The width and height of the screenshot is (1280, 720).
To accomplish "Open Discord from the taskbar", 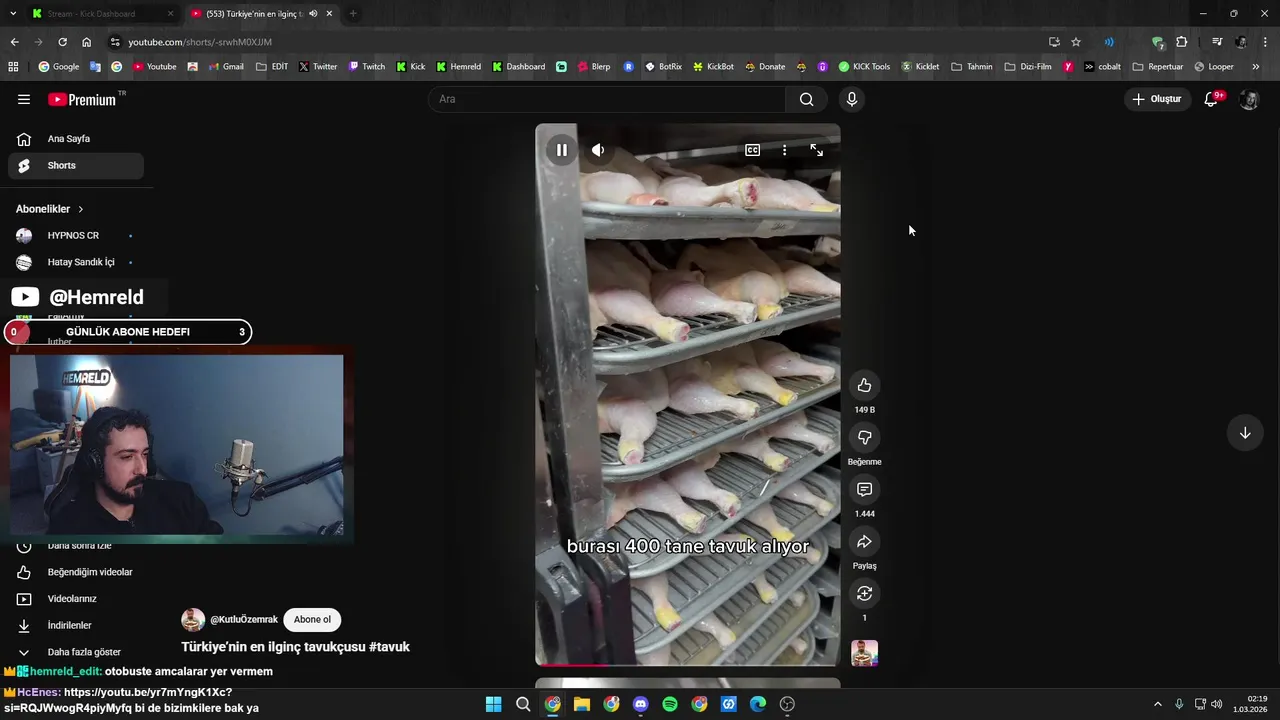I will 640,704.
